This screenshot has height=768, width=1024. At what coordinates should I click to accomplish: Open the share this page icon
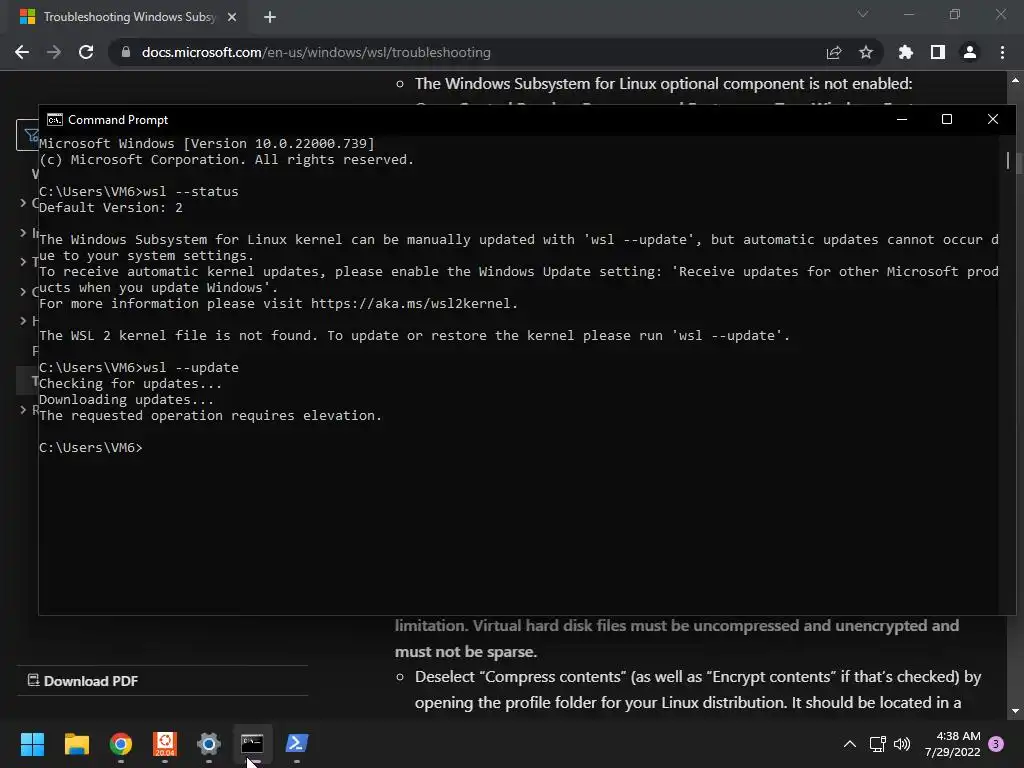coord(834,52)
